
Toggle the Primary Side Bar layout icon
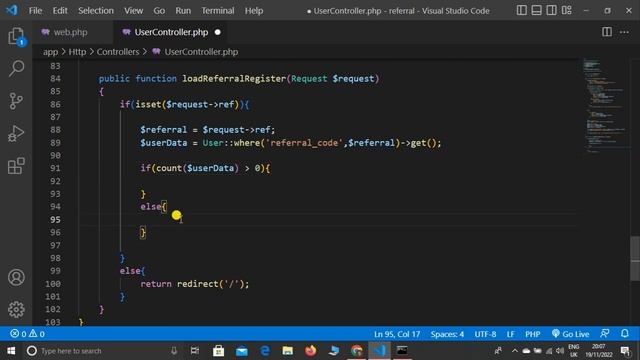click(x=521, y=10)
